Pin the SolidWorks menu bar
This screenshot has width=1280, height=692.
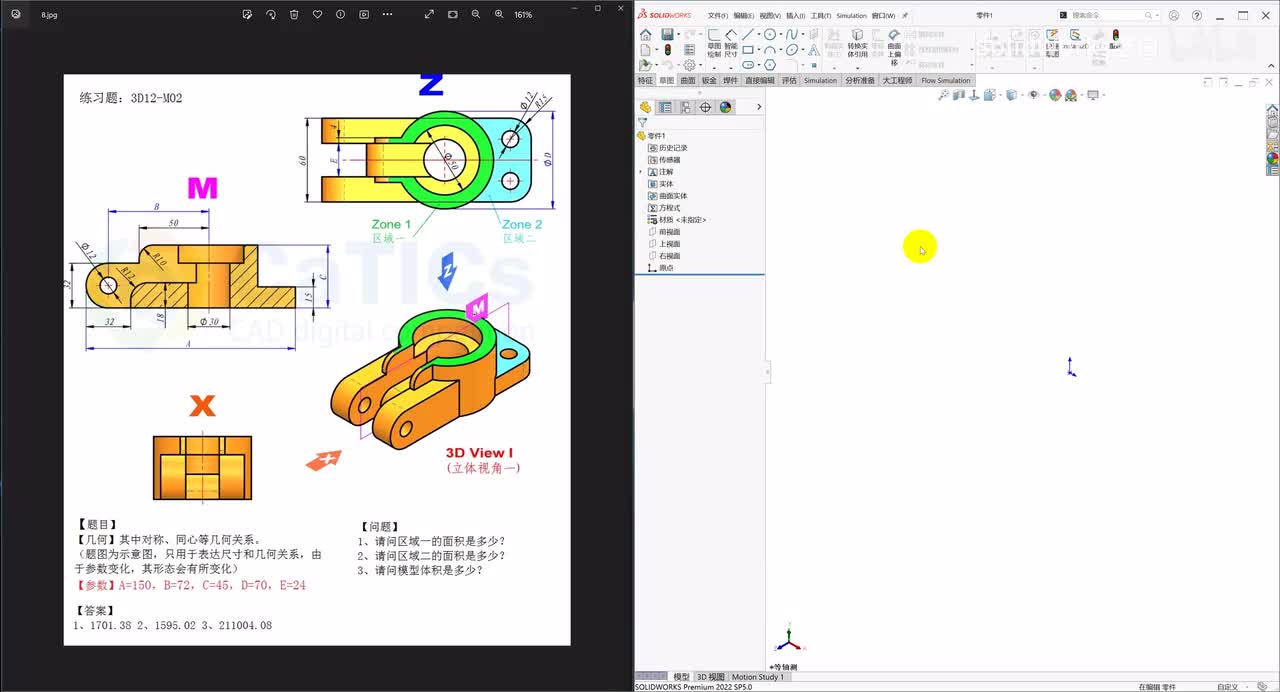pos(905,16)
